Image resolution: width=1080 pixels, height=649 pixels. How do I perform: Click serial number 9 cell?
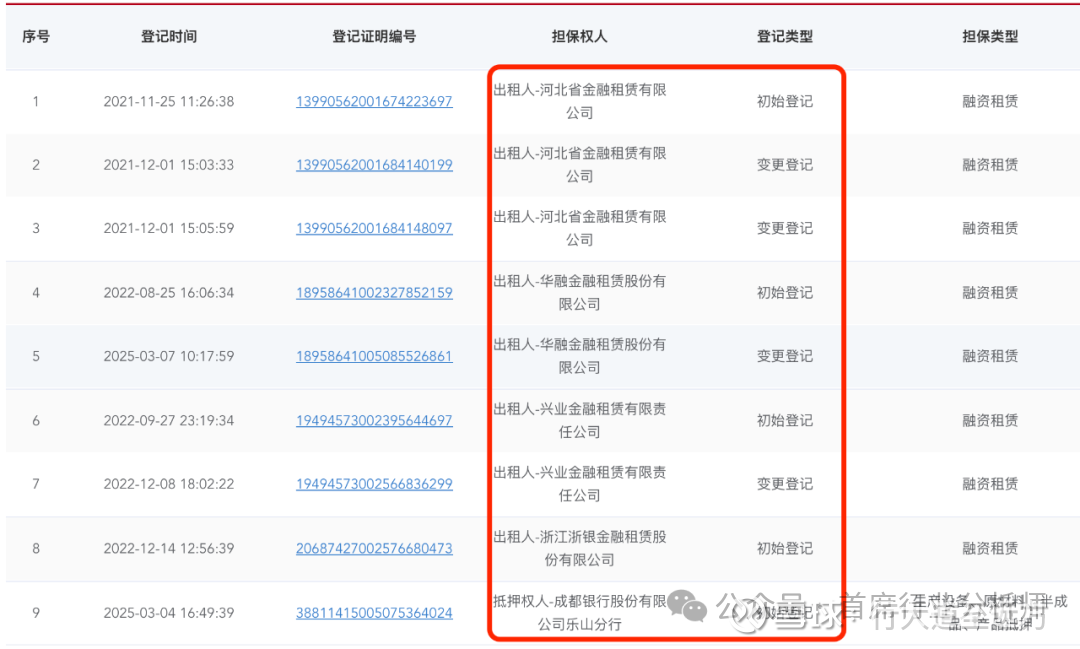click(x=36, y=612)
